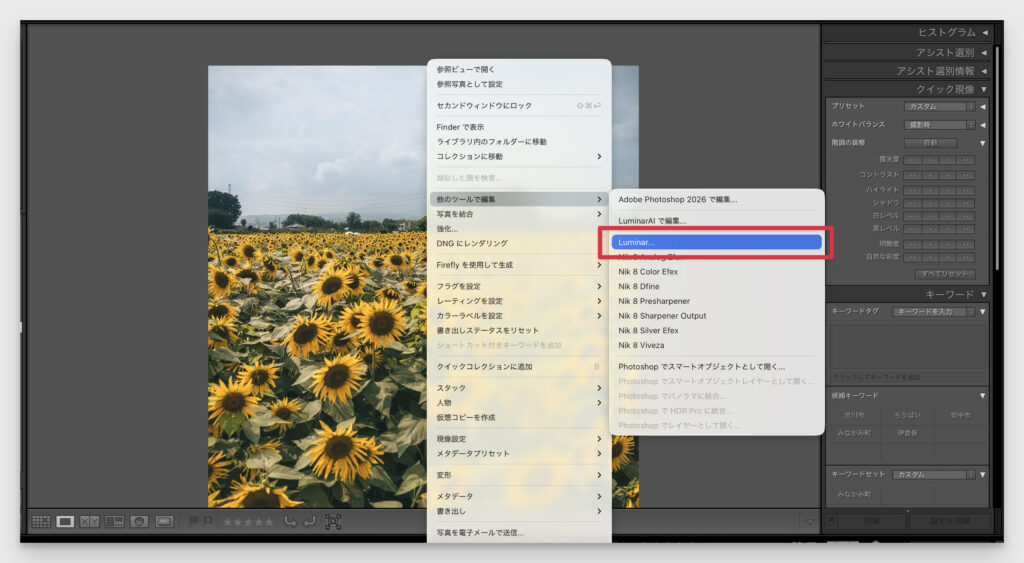Click the すべてリセット button
This screenshot has width=1024, height=563.
[x=946, y=274]
